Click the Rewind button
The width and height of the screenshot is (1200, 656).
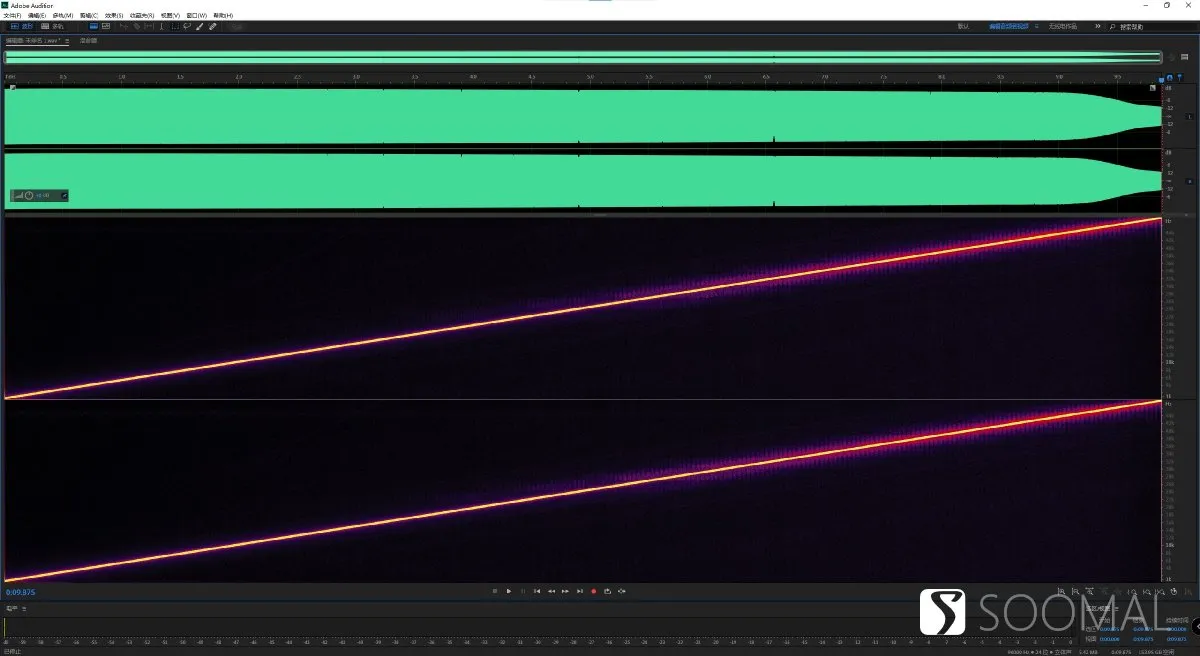[x=551, y=591]
